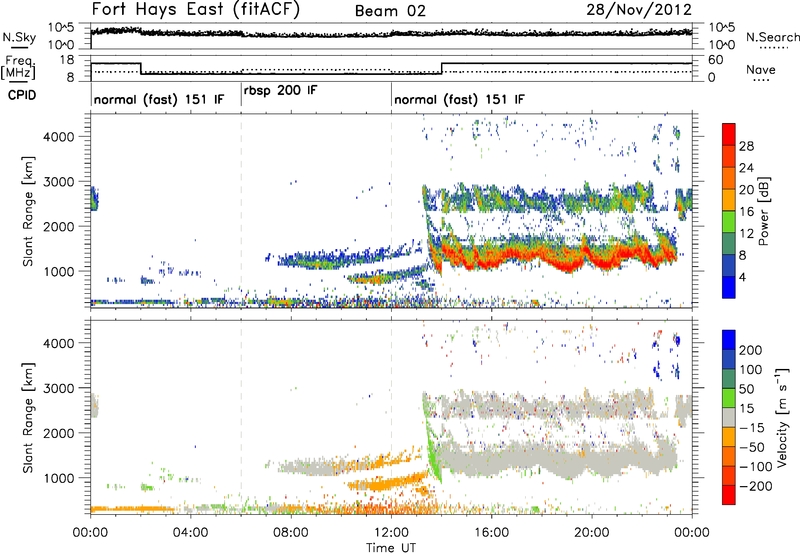Click "Power [dB]" colorbar title

[x=764, y=211]
